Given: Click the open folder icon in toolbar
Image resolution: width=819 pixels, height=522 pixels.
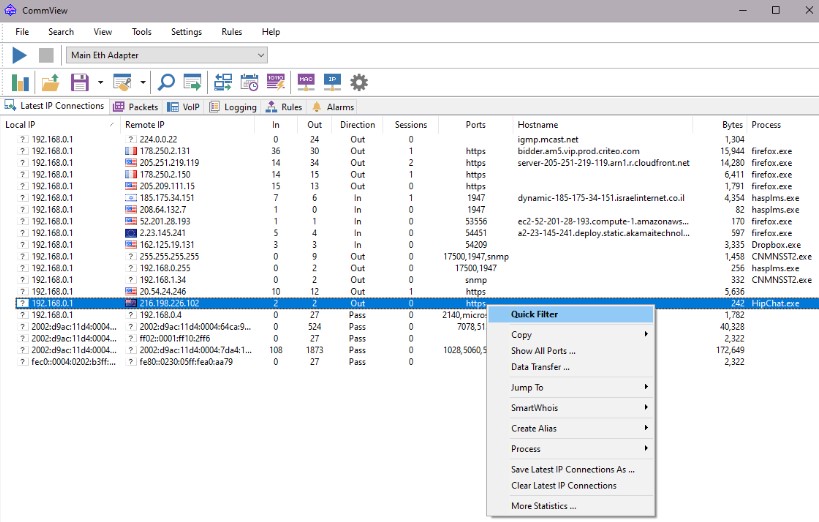Looking at the screenshot, I should 50,82.
